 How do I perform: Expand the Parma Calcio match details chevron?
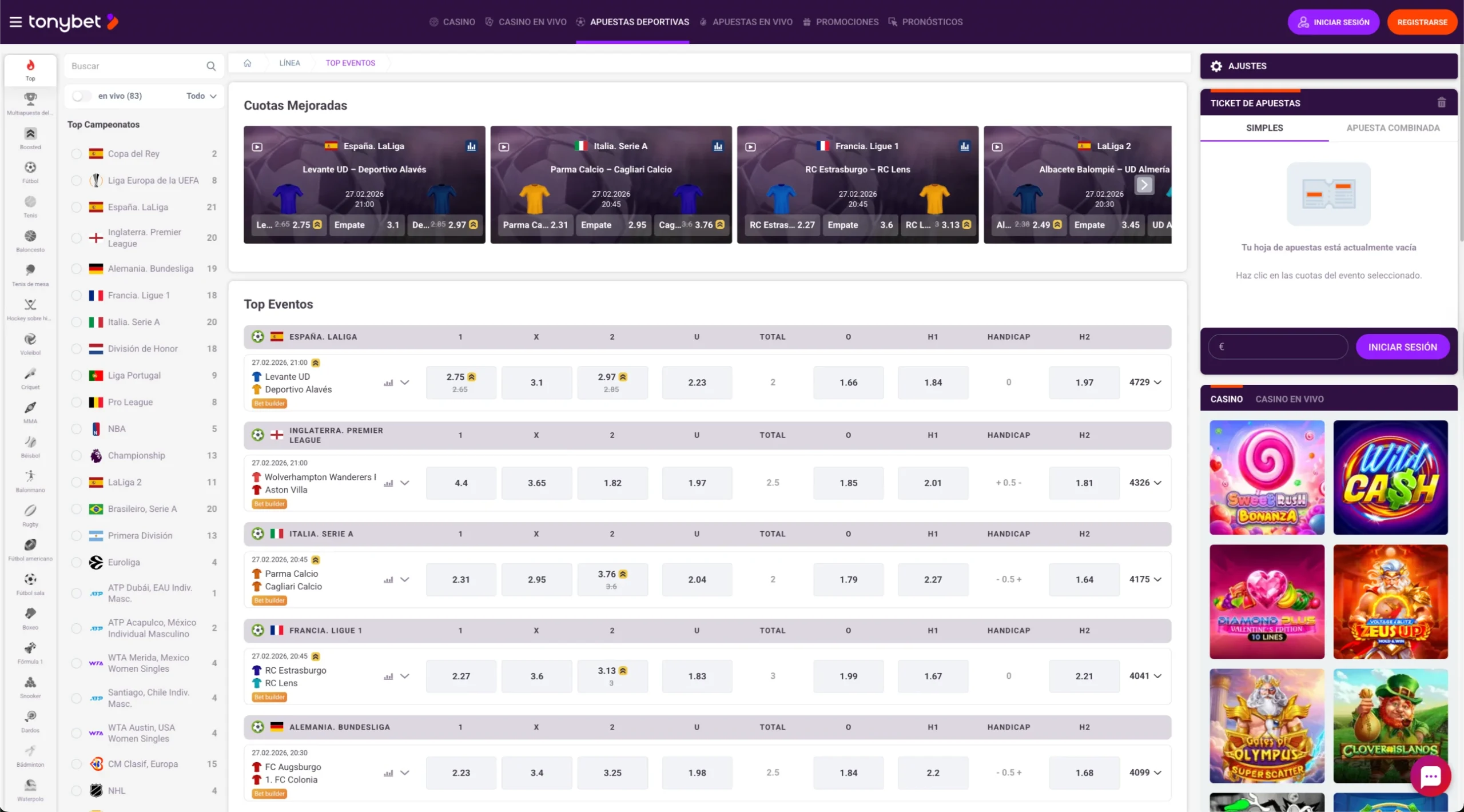click(405, 579)
